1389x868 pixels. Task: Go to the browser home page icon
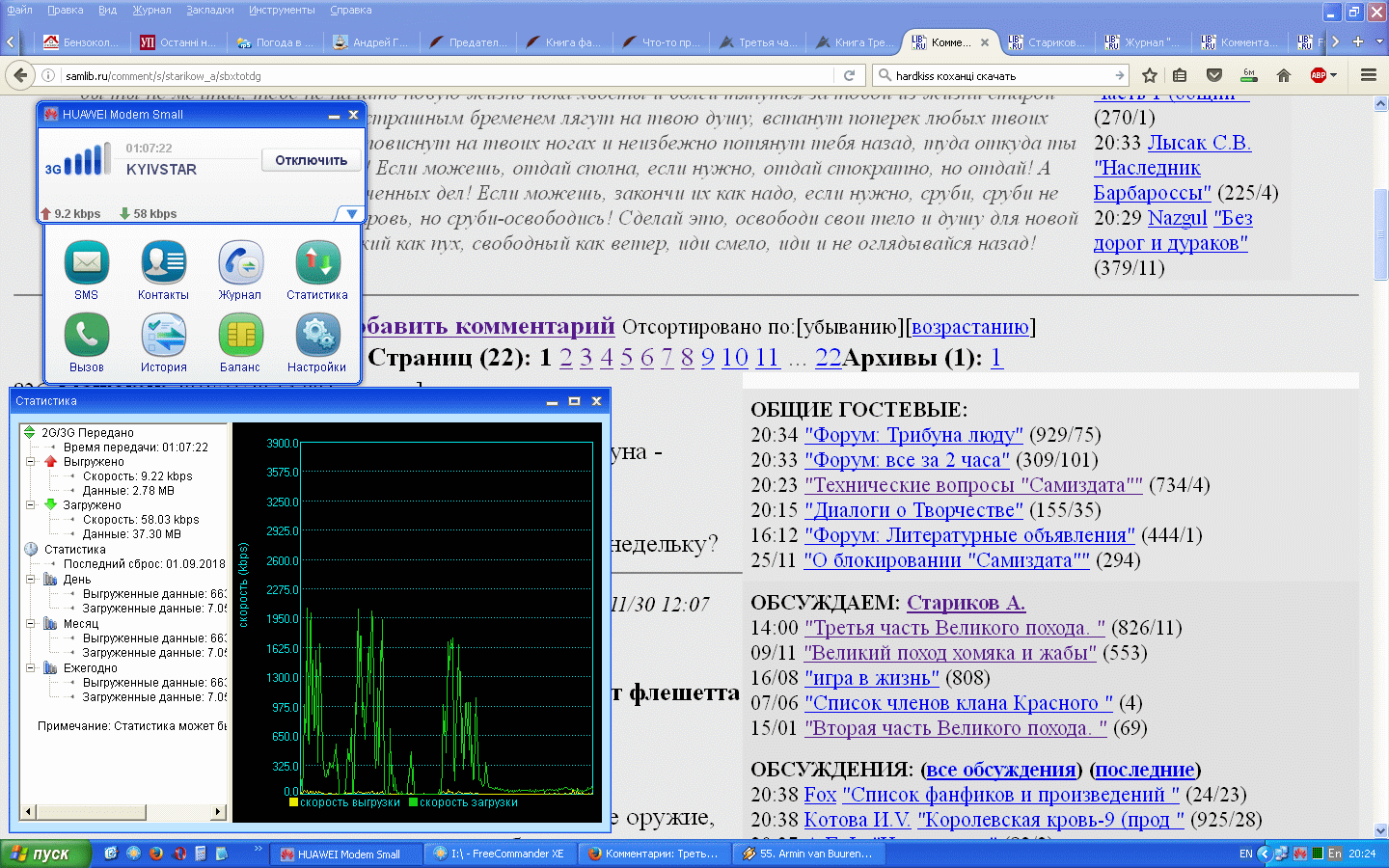pyautogui.click(x=1283, y=75)
